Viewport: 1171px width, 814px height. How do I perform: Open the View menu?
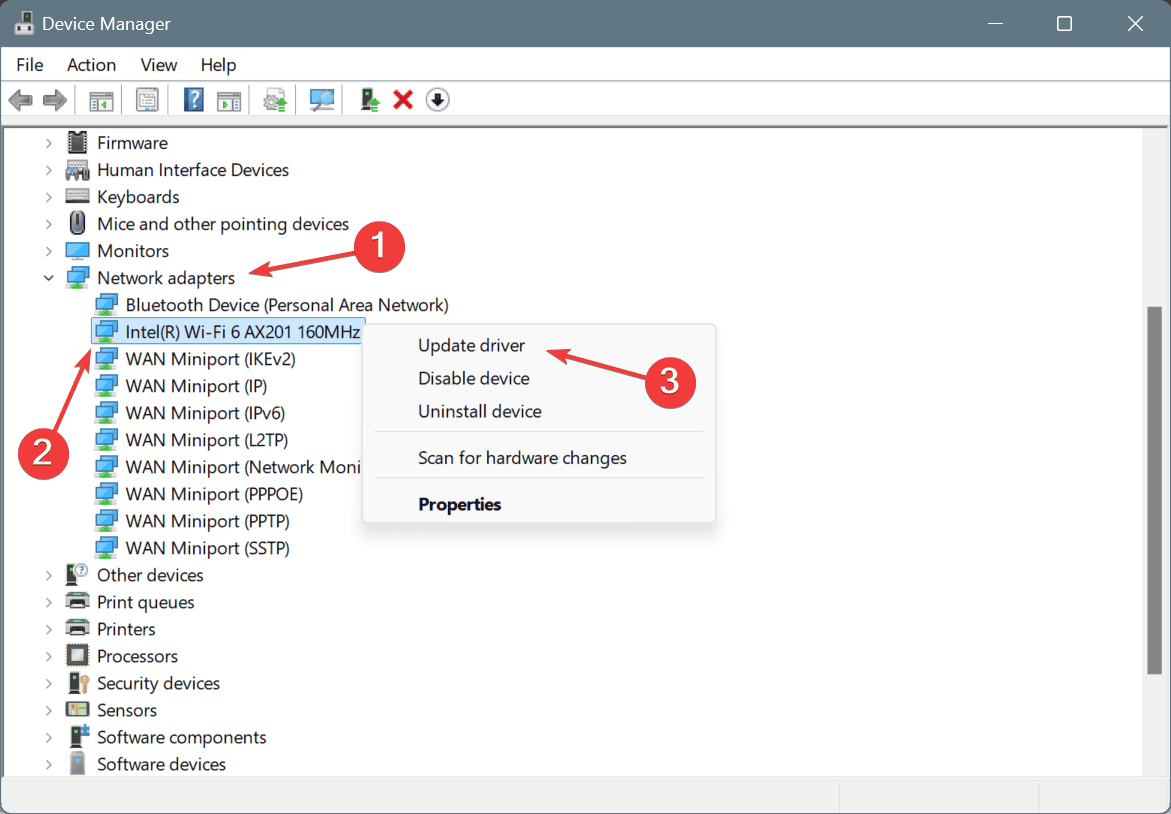158,65
